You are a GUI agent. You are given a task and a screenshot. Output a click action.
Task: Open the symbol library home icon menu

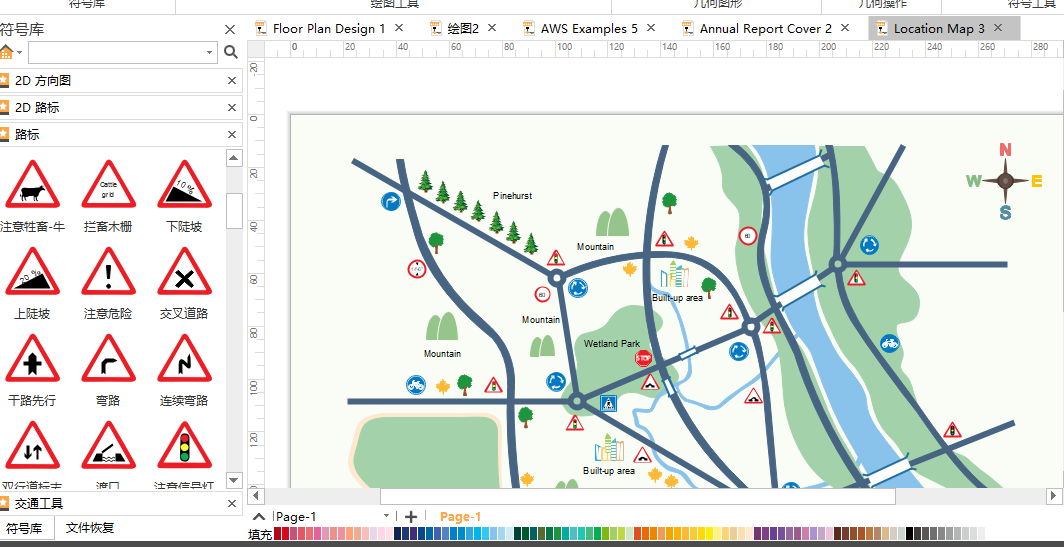[10, 52]
